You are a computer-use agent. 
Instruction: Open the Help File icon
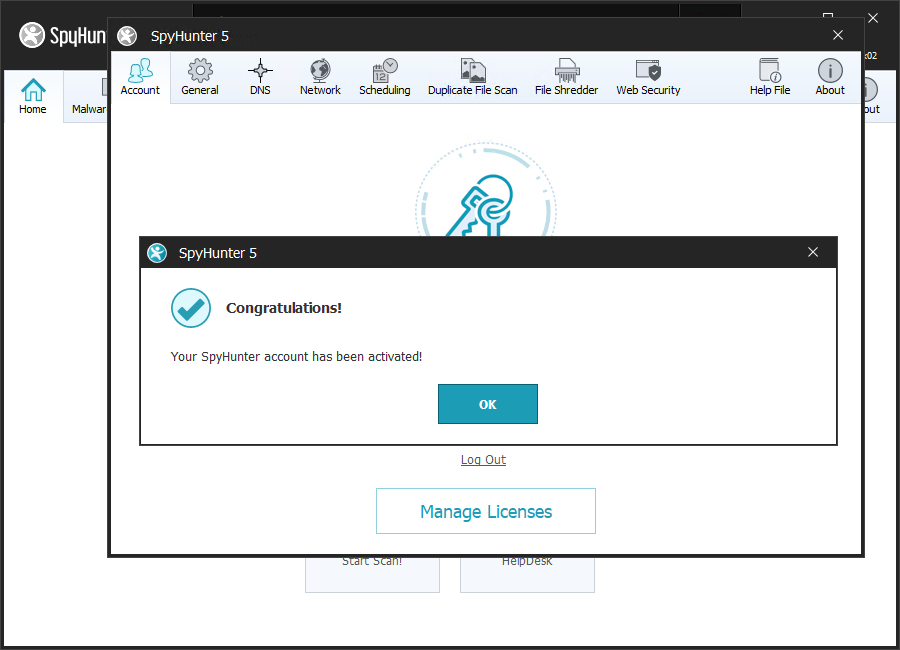[769, 77]
